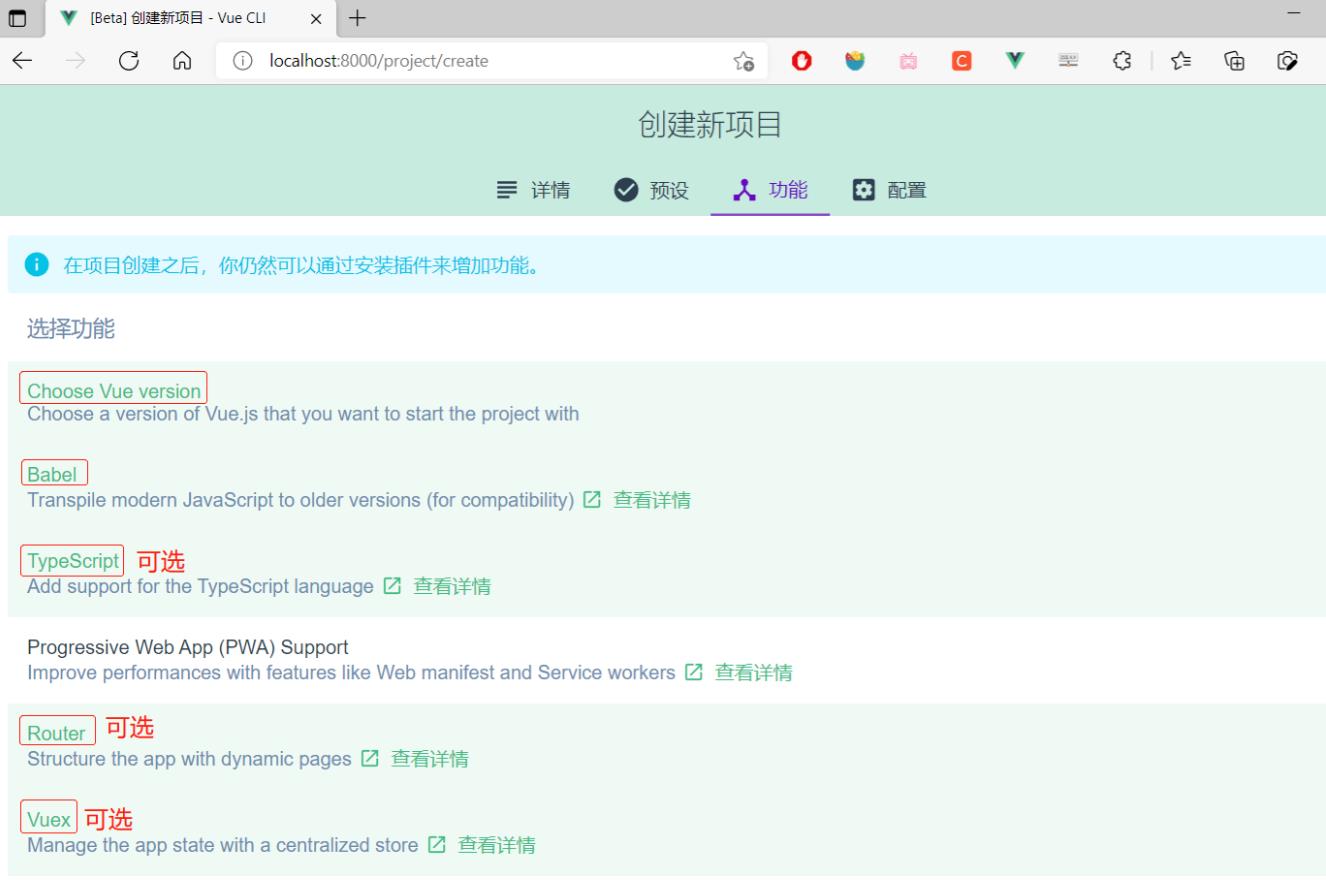Screen dimensions: 1326x888
Task: Open 查看详情 link for Vuex
Action: [496, 845]
